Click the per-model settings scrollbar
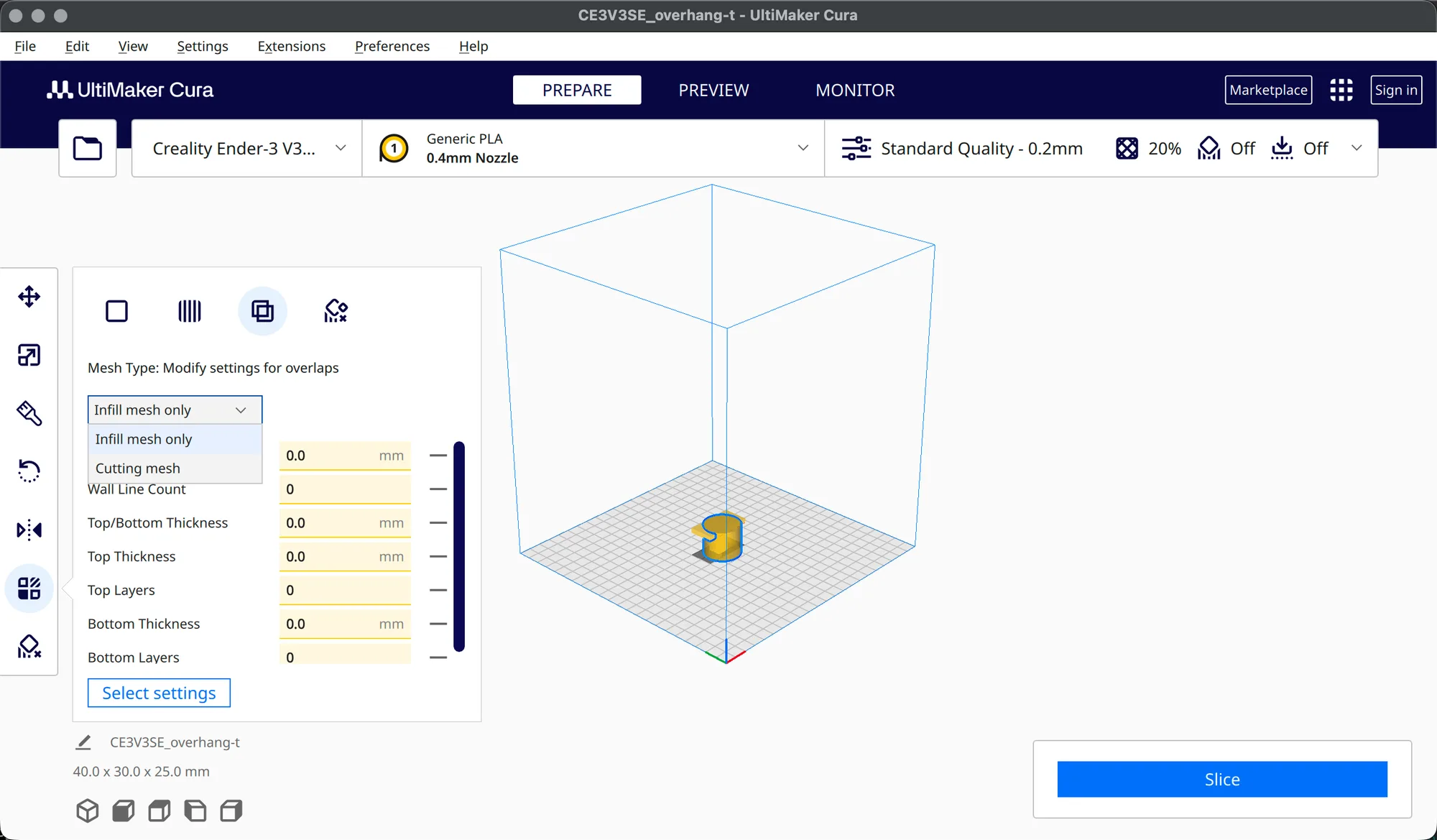 pos(459,546)
